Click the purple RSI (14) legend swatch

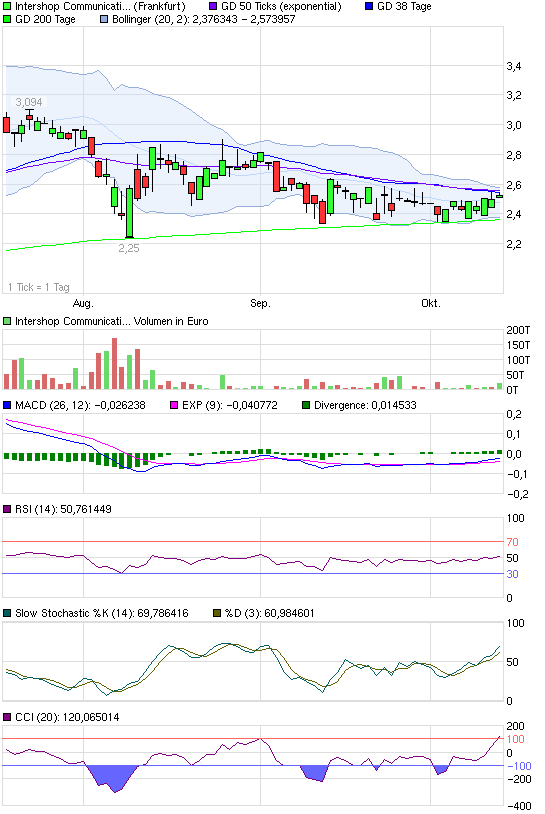(7, 509)
